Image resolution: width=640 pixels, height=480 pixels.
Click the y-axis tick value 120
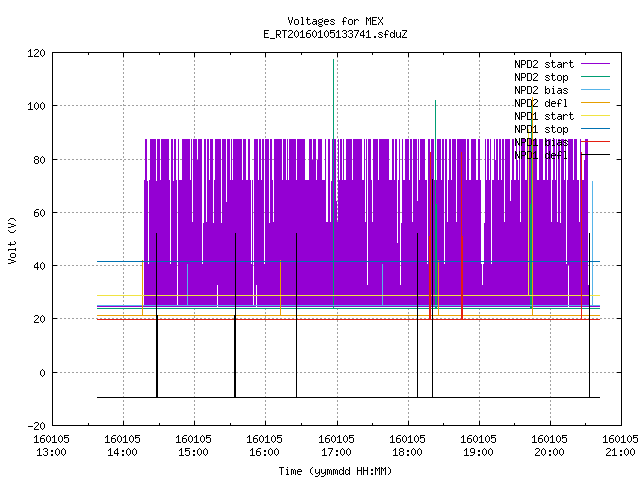point(36,53)
